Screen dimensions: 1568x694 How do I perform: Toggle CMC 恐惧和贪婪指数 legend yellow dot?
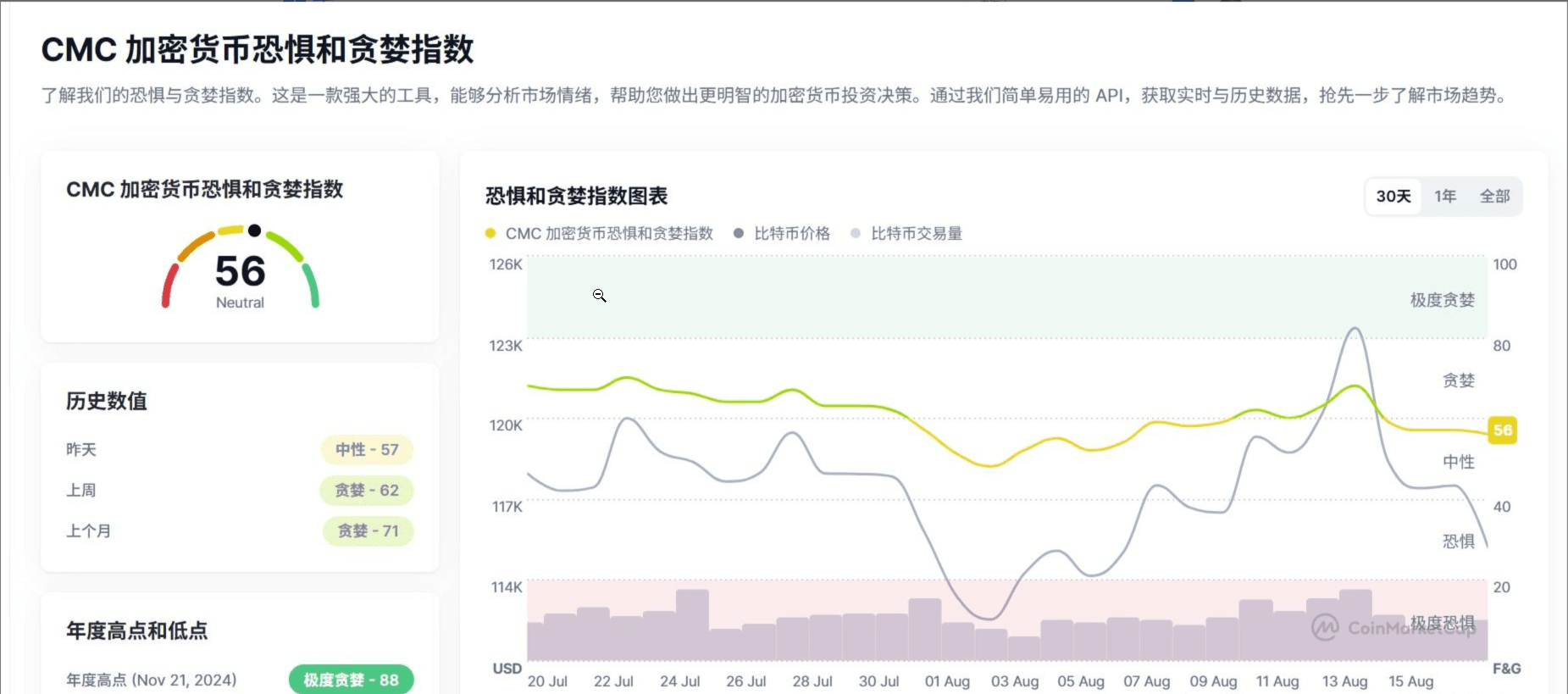[490, 233]
